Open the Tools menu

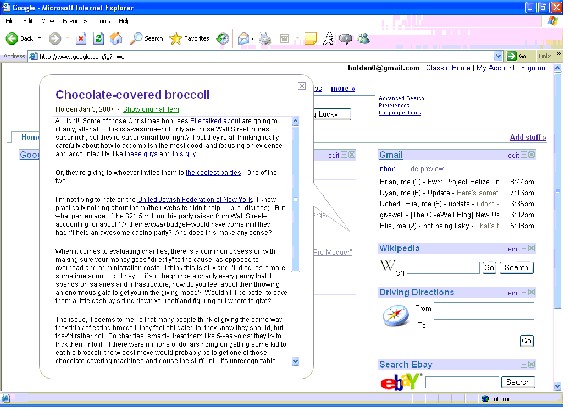(x=104, y=21)
